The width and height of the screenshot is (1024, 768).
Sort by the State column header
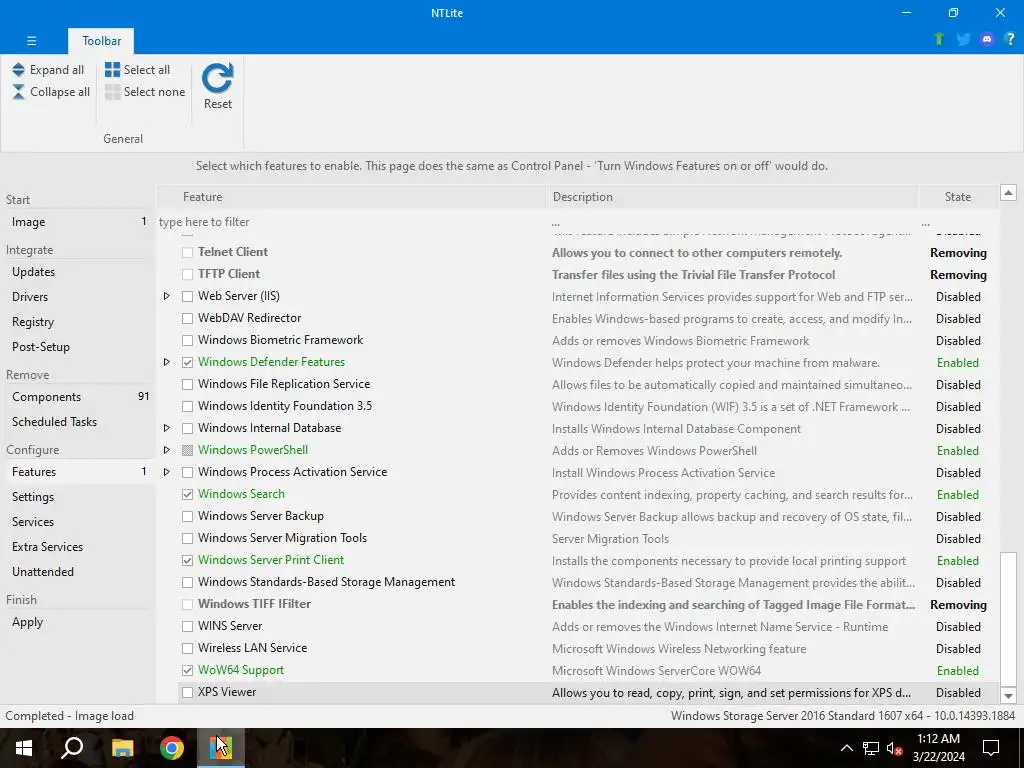[x=958, y=197]
